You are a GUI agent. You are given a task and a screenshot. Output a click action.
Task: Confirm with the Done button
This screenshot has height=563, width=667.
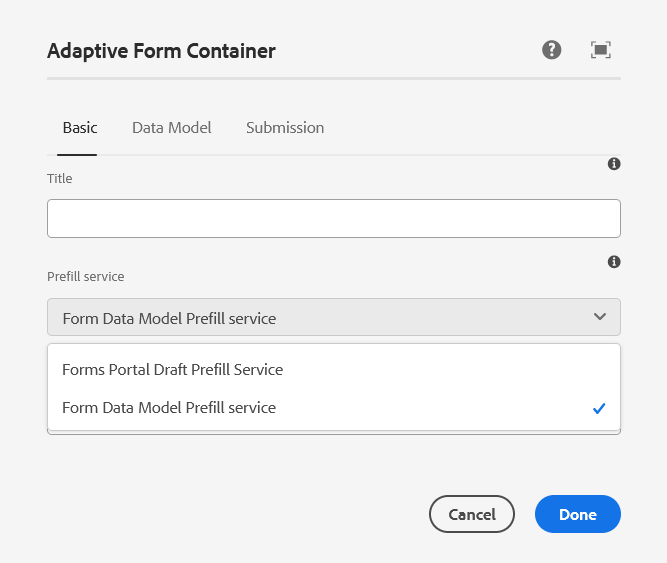[x=577, y=514]
